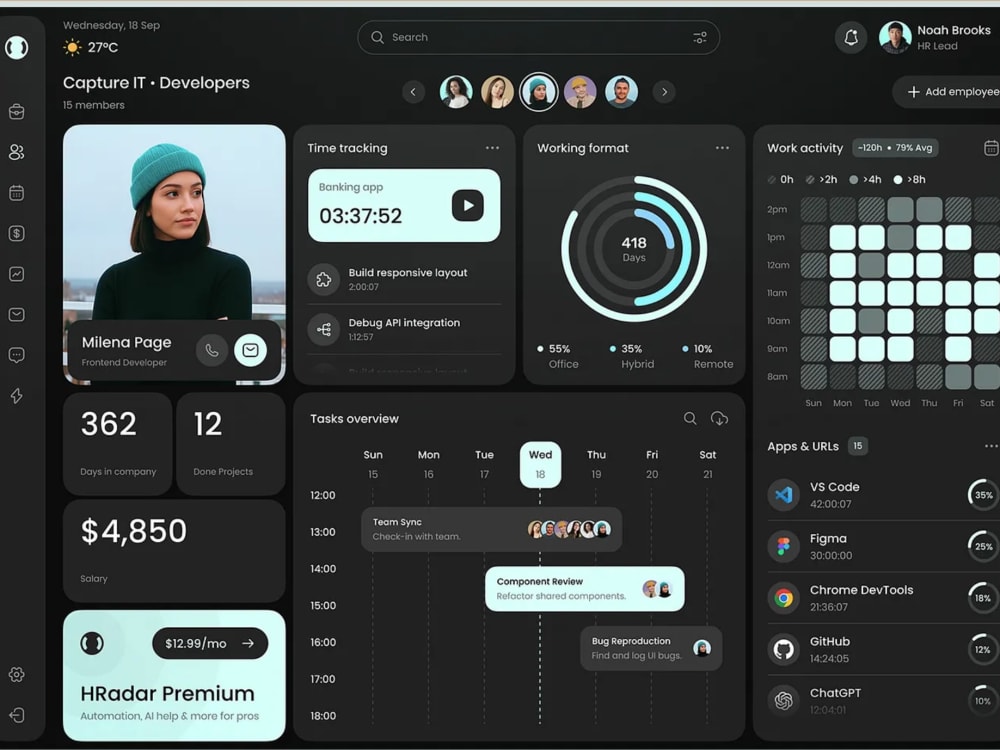Screen dimensions: 1000x750
Task: Go to next team members
Action: [x=664, y=92]
